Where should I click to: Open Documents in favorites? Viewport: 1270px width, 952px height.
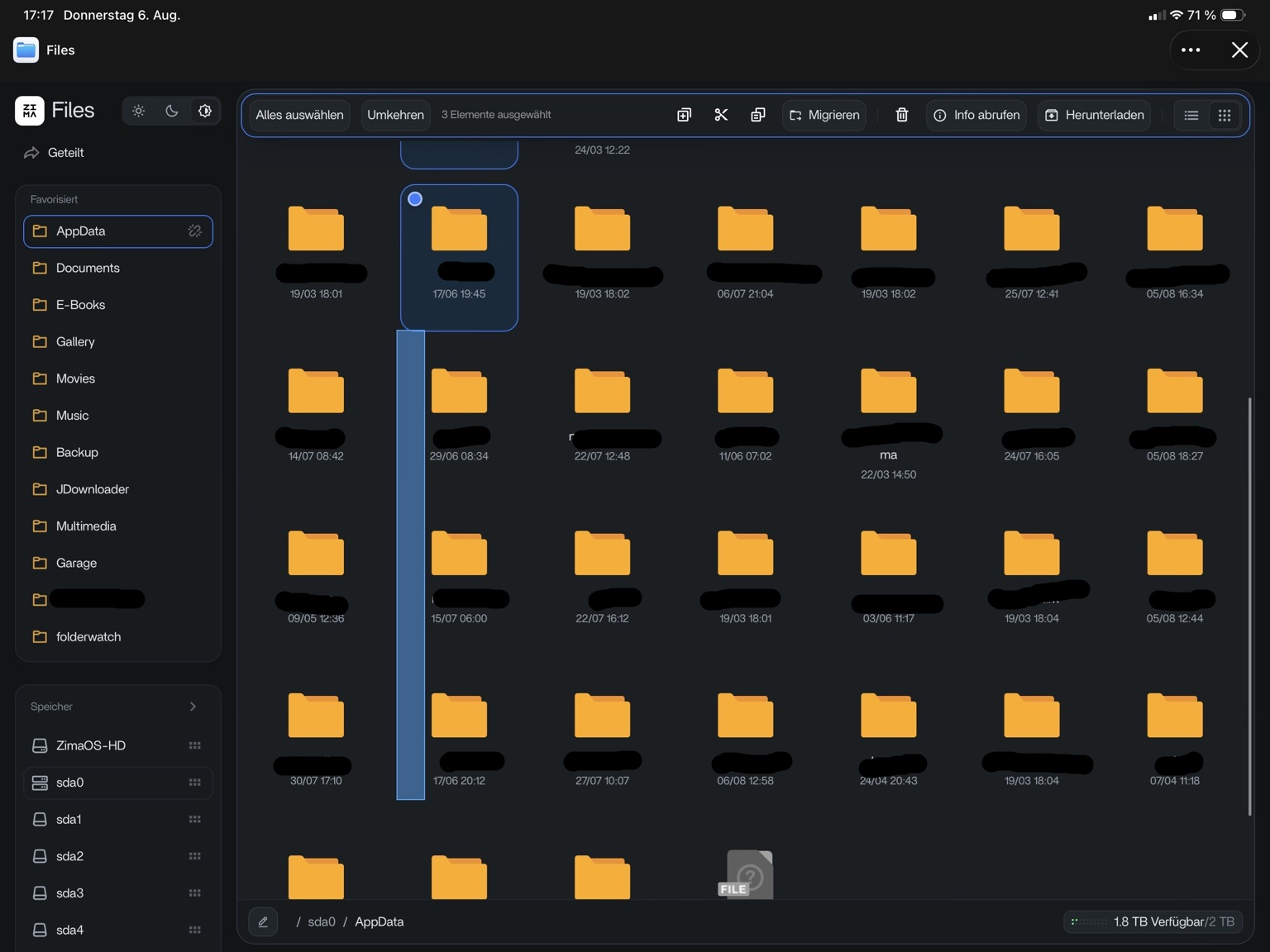point(118,268)
